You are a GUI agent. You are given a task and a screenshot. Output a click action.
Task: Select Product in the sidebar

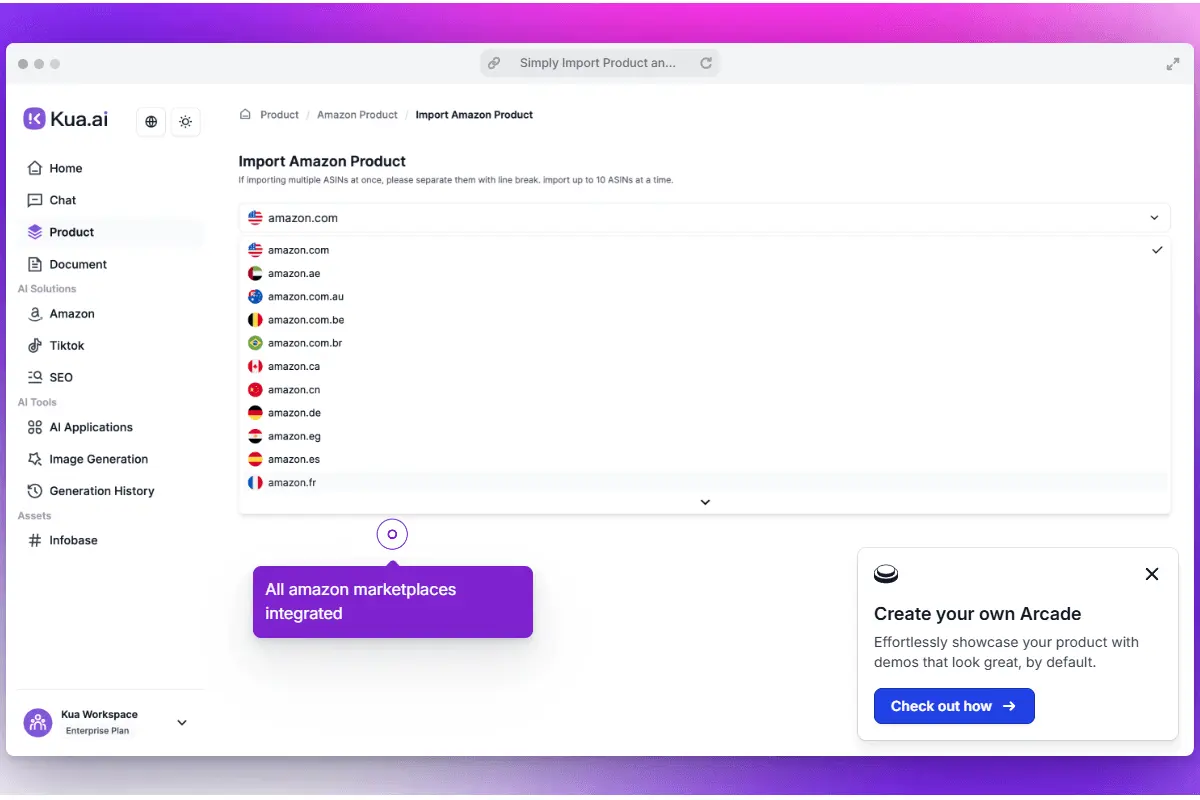(x=111, y=232)
